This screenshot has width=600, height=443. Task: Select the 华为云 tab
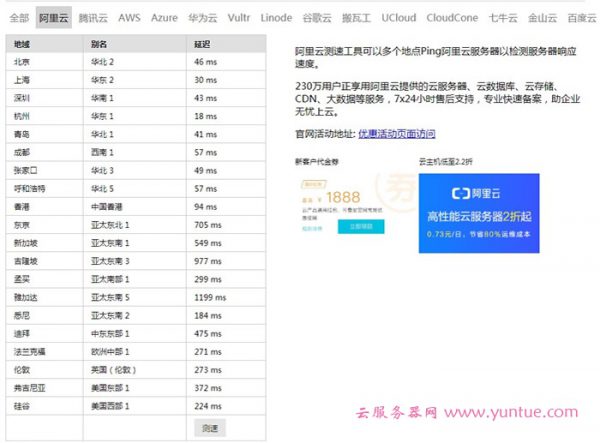pyautogui.click(x=203, y=17)
